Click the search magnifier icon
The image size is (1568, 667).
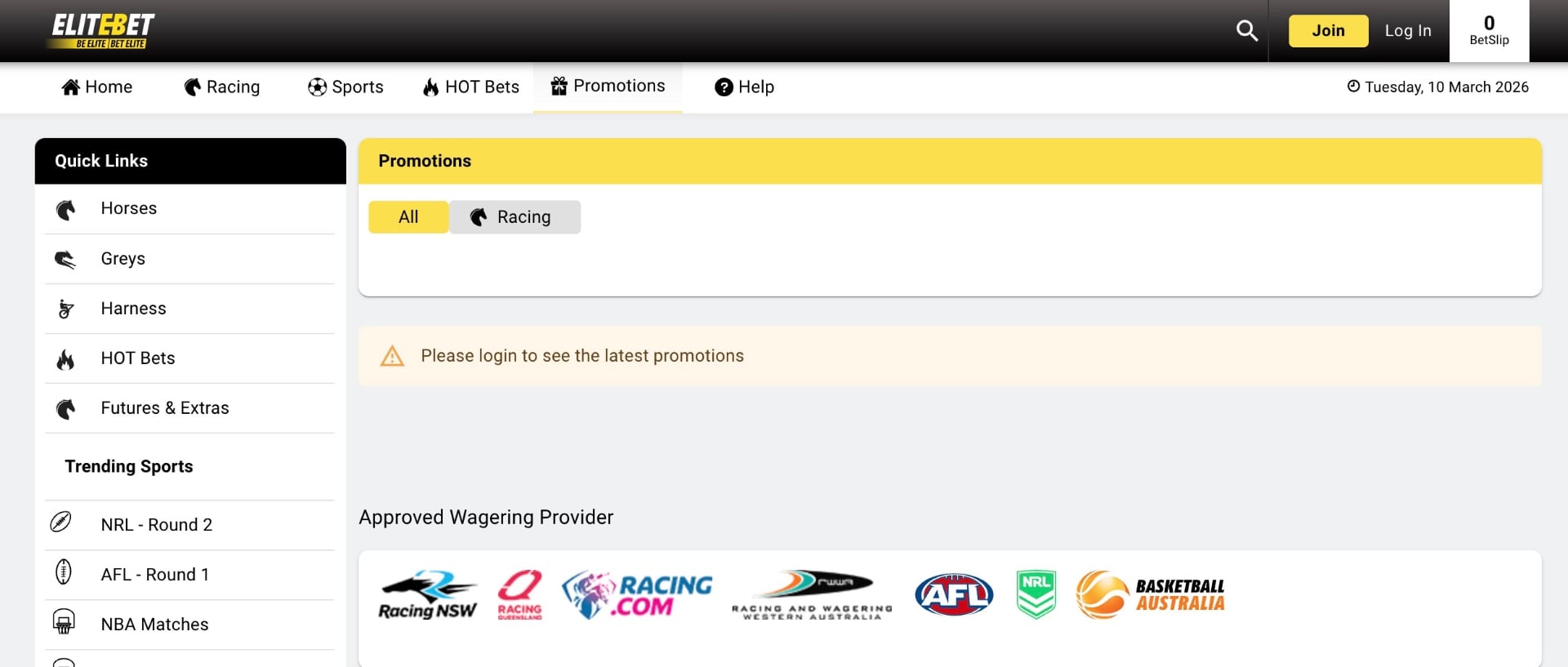(1246, 31)
